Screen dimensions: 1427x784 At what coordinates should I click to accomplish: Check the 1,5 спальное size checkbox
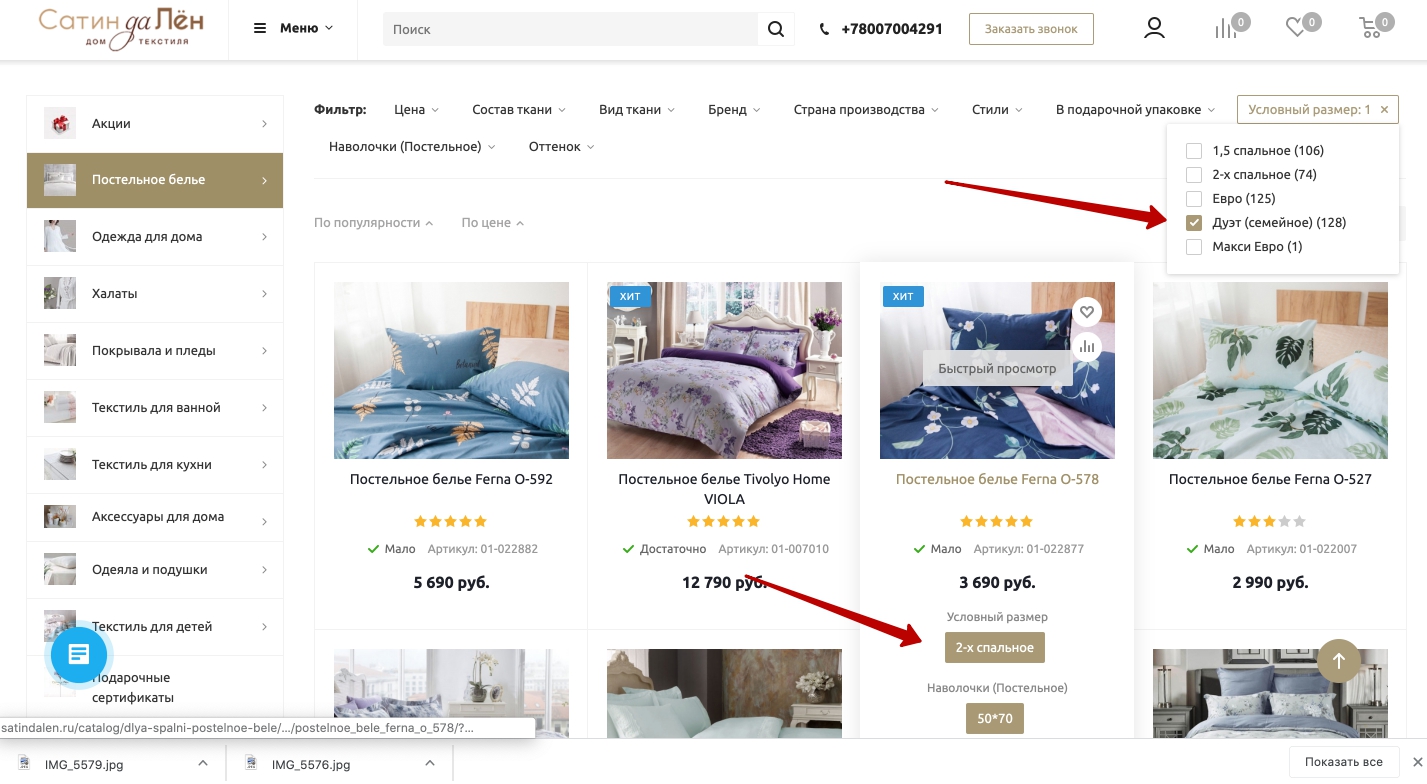(x=1194, y=151)
